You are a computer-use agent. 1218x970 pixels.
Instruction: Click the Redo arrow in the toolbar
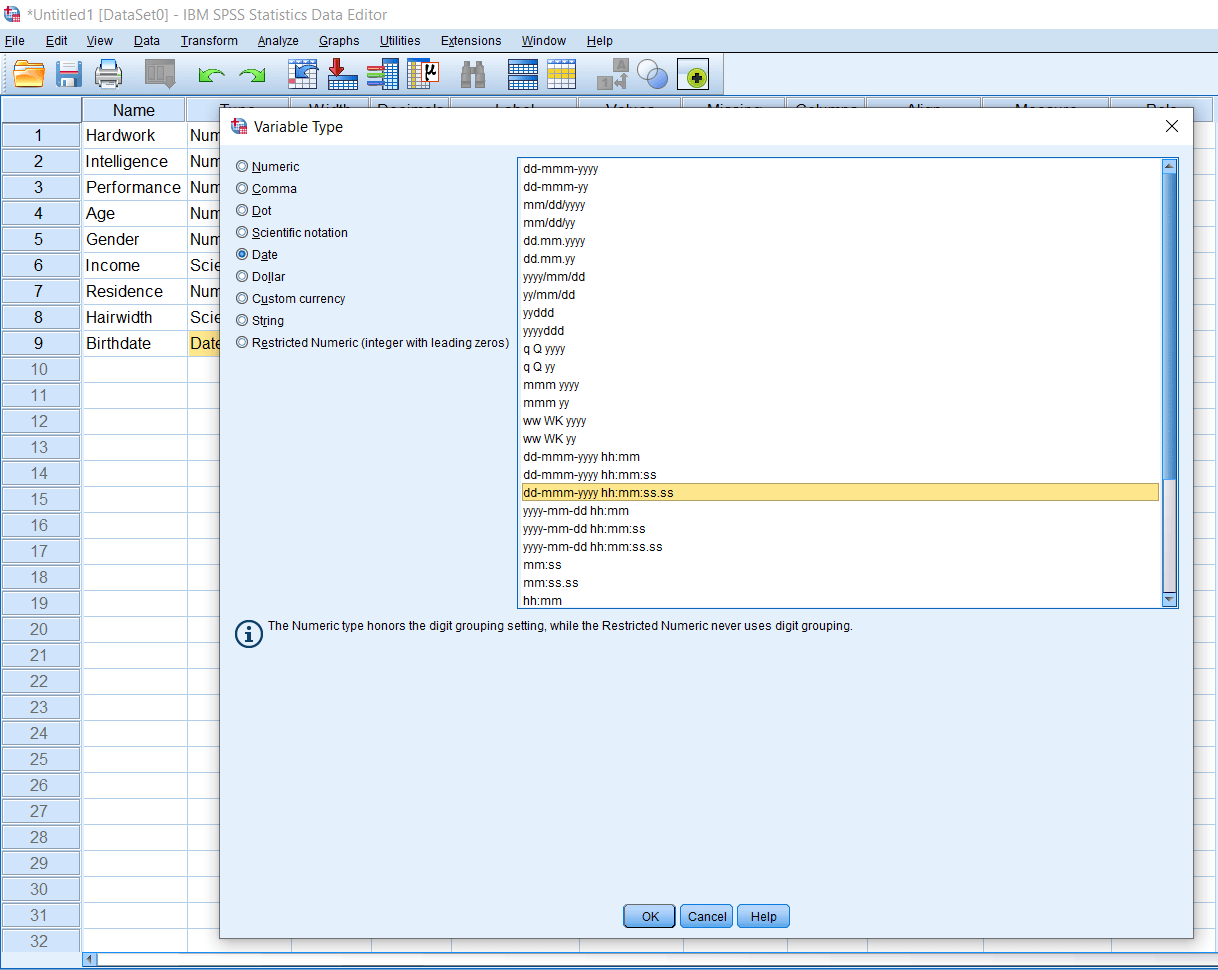251,73
